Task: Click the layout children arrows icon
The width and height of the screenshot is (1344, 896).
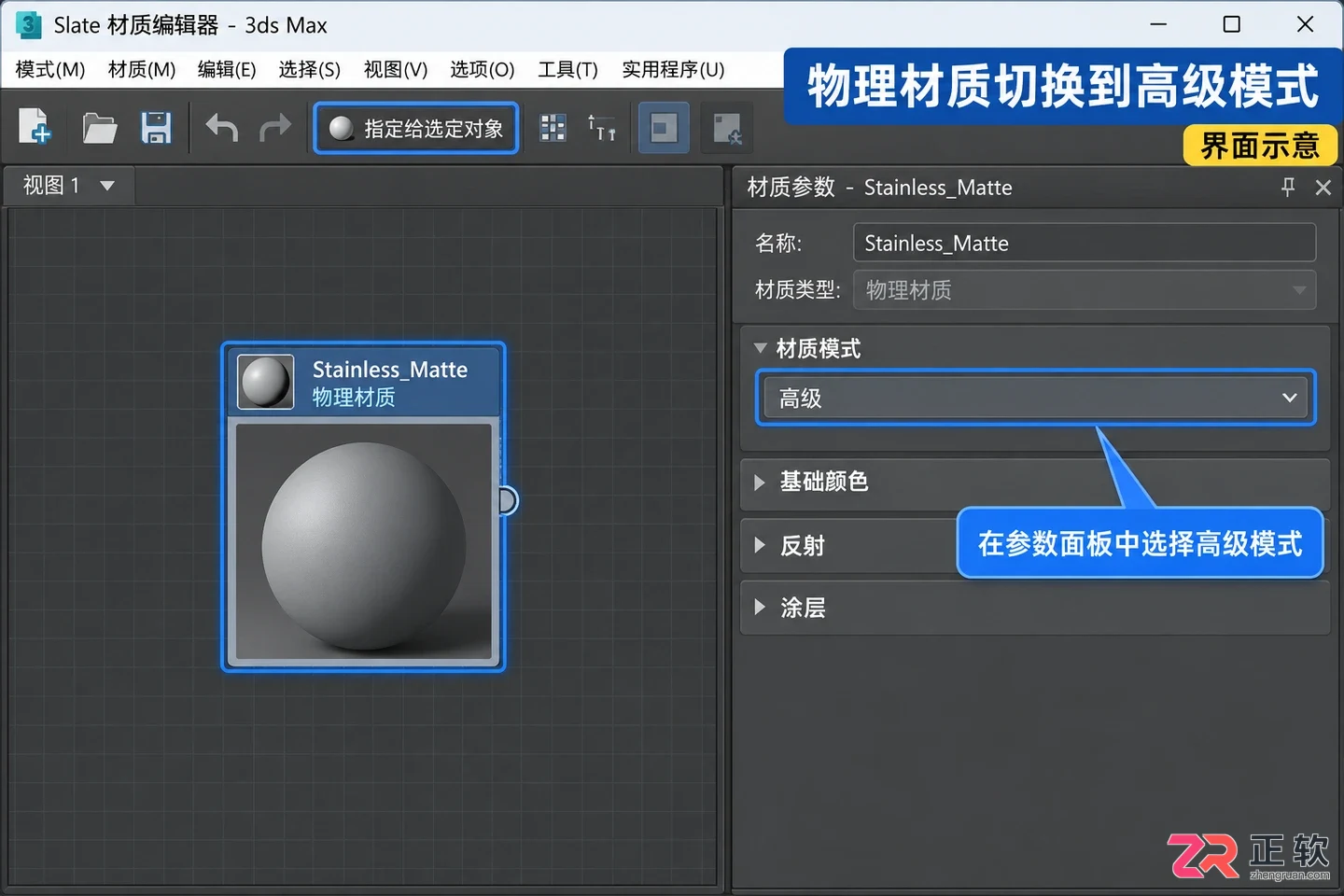Action: (x=601, y=128)
